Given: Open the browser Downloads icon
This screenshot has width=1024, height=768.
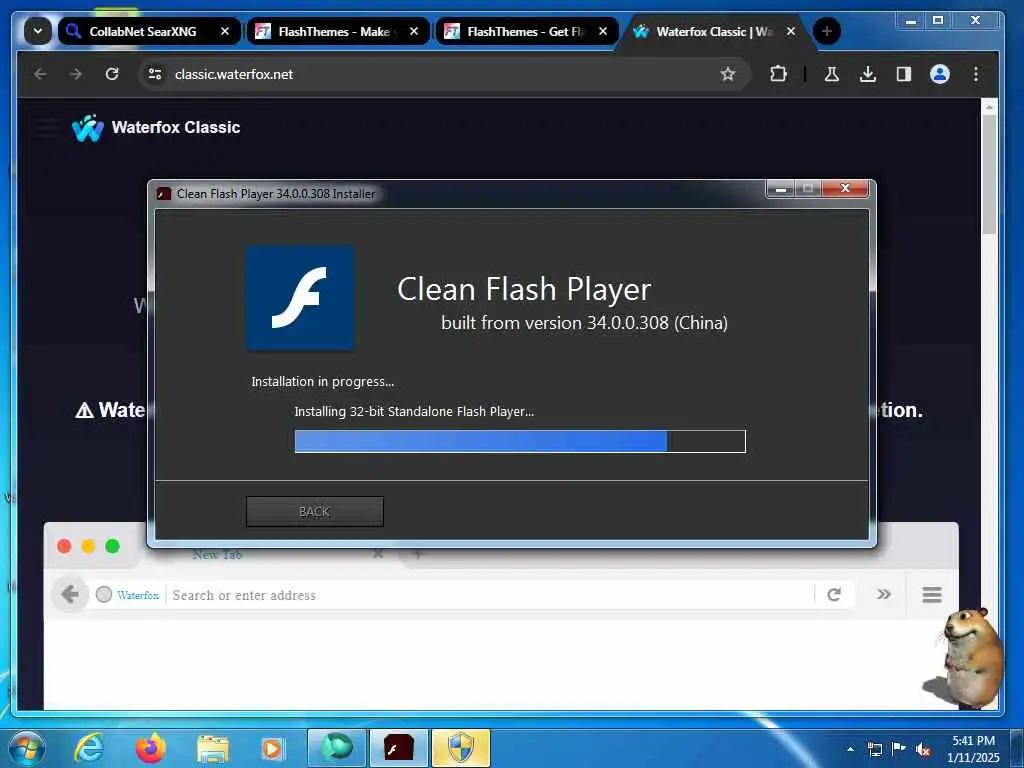Looking at the screenshot, I should point(867,74).
